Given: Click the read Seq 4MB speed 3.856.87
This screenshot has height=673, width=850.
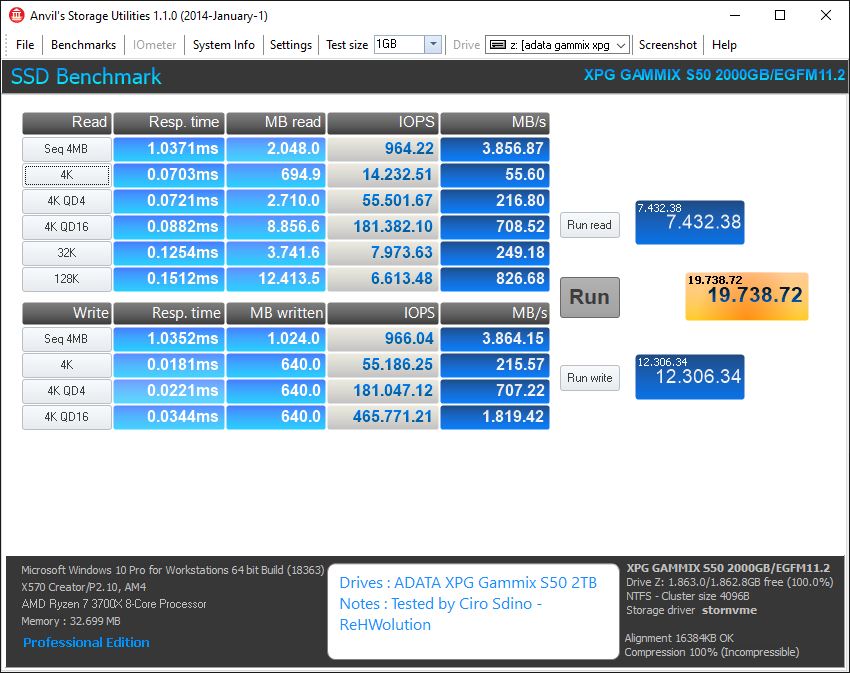Looking at the screenshot, I should tap(495, 149).
